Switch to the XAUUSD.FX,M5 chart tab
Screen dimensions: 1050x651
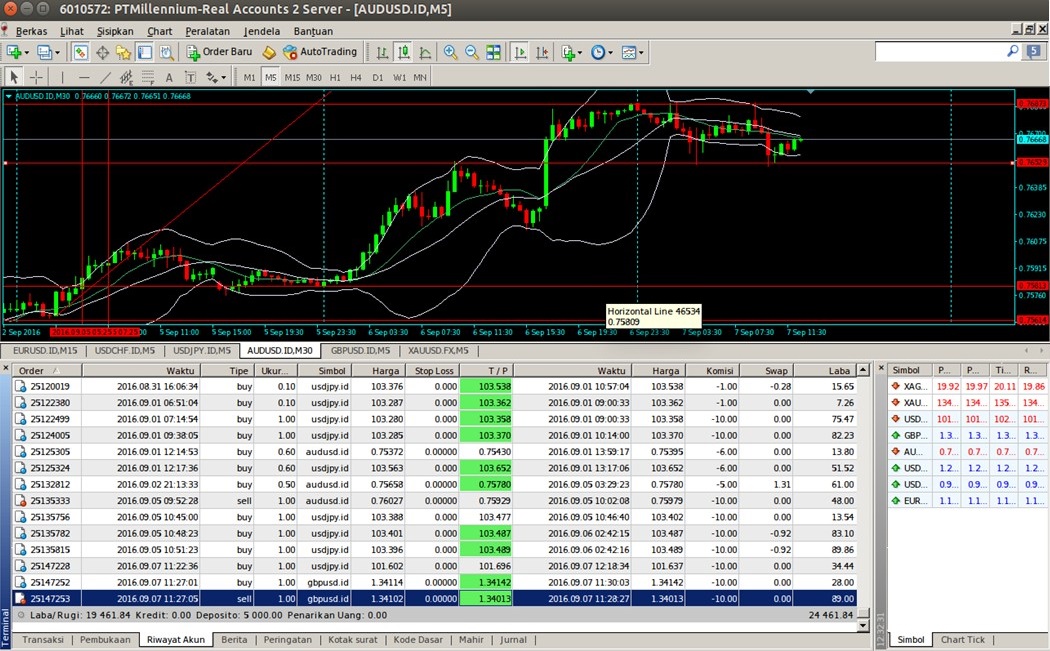pos(439,350)
